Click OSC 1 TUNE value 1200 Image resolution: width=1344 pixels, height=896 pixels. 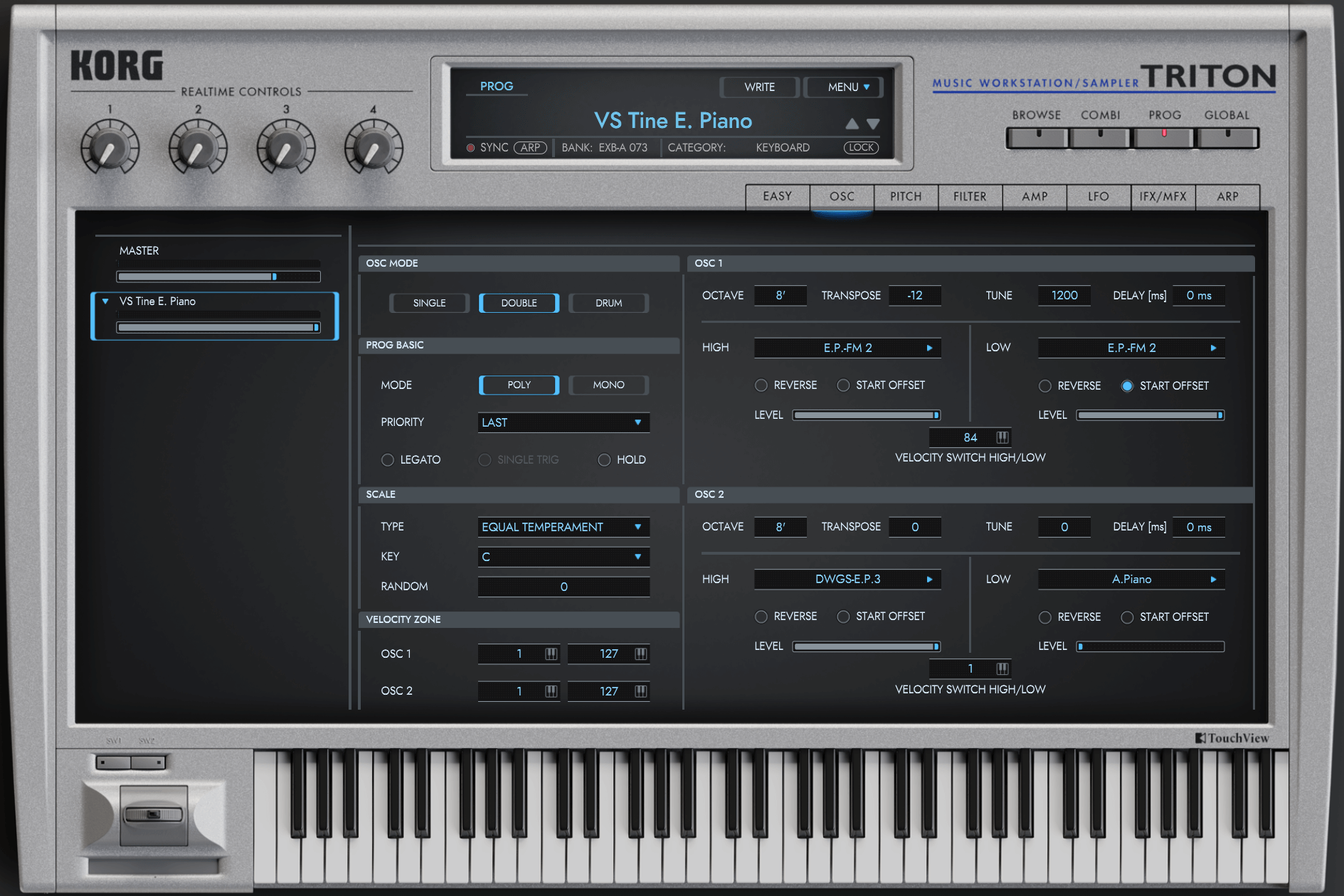pos(1064,295)
